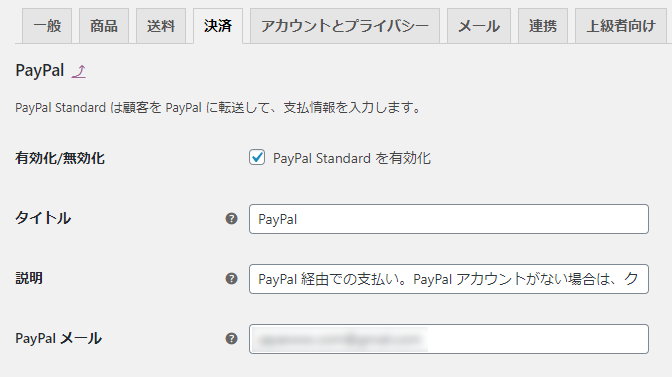Go to the アカウントとプライバシー tab
Screen dimensions: 672x377
click(x=345, y=26)
